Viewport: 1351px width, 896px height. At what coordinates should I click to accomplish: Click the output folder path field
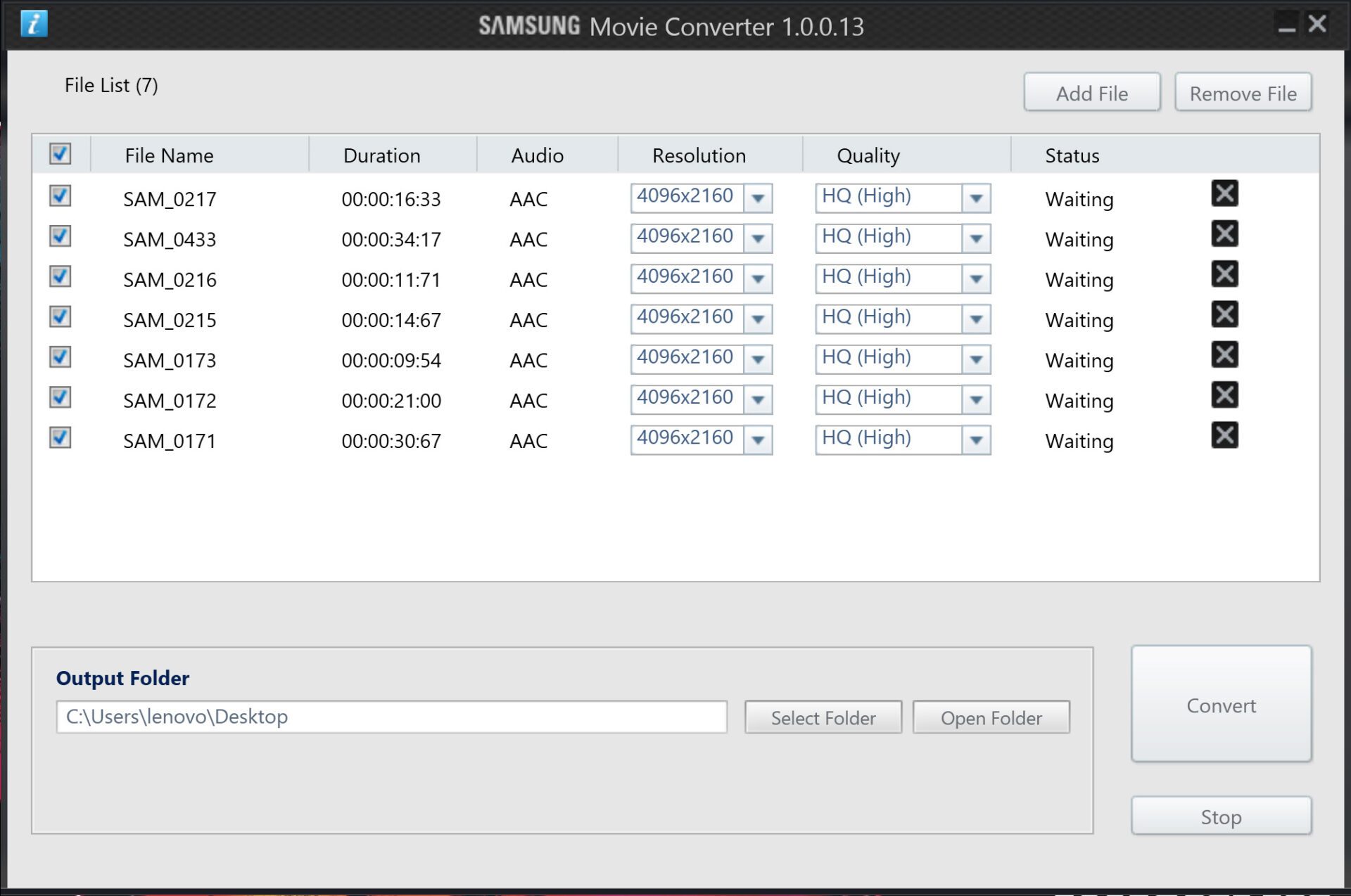(x=392, y=717)
